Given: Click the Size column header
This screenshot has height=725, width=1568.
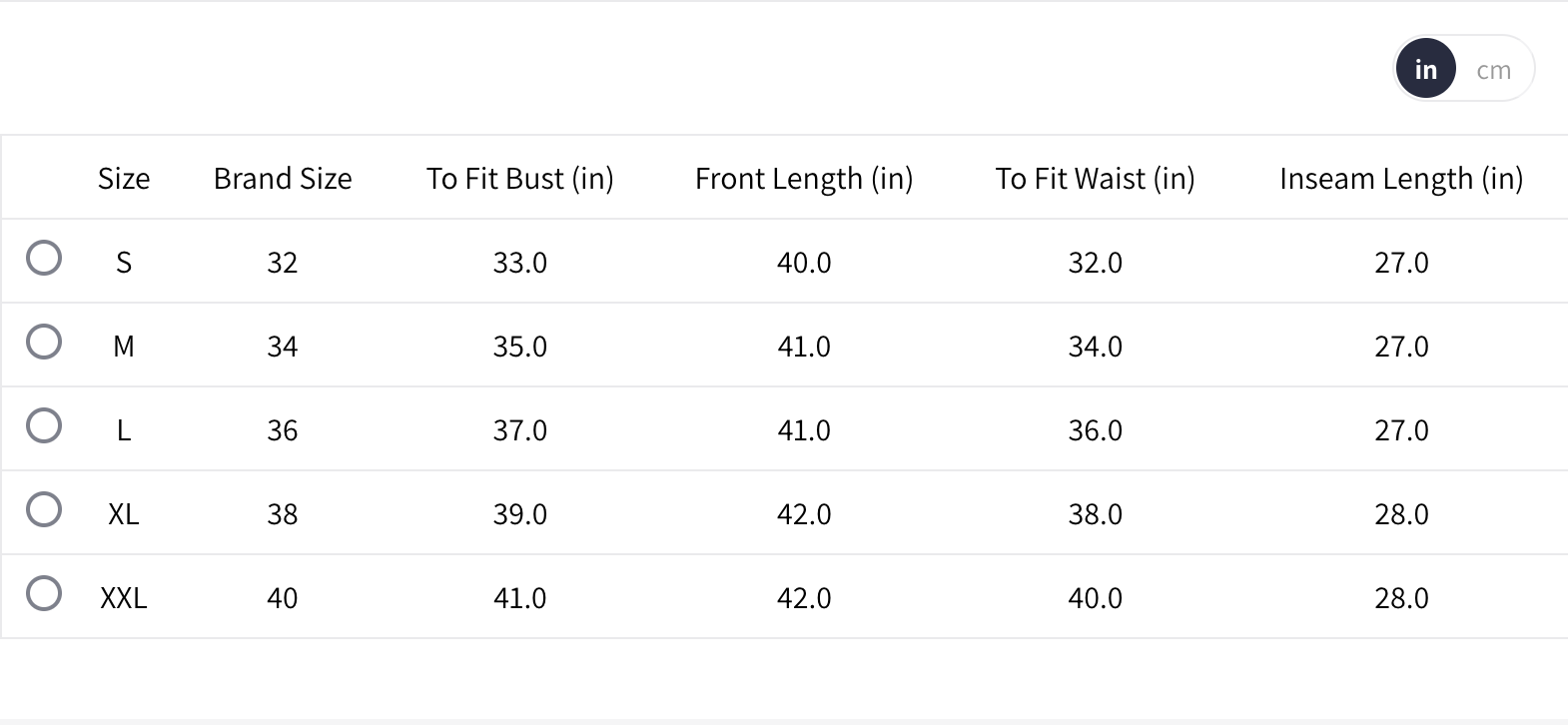Looking at the screenshot, I should (x=124, y=179).
